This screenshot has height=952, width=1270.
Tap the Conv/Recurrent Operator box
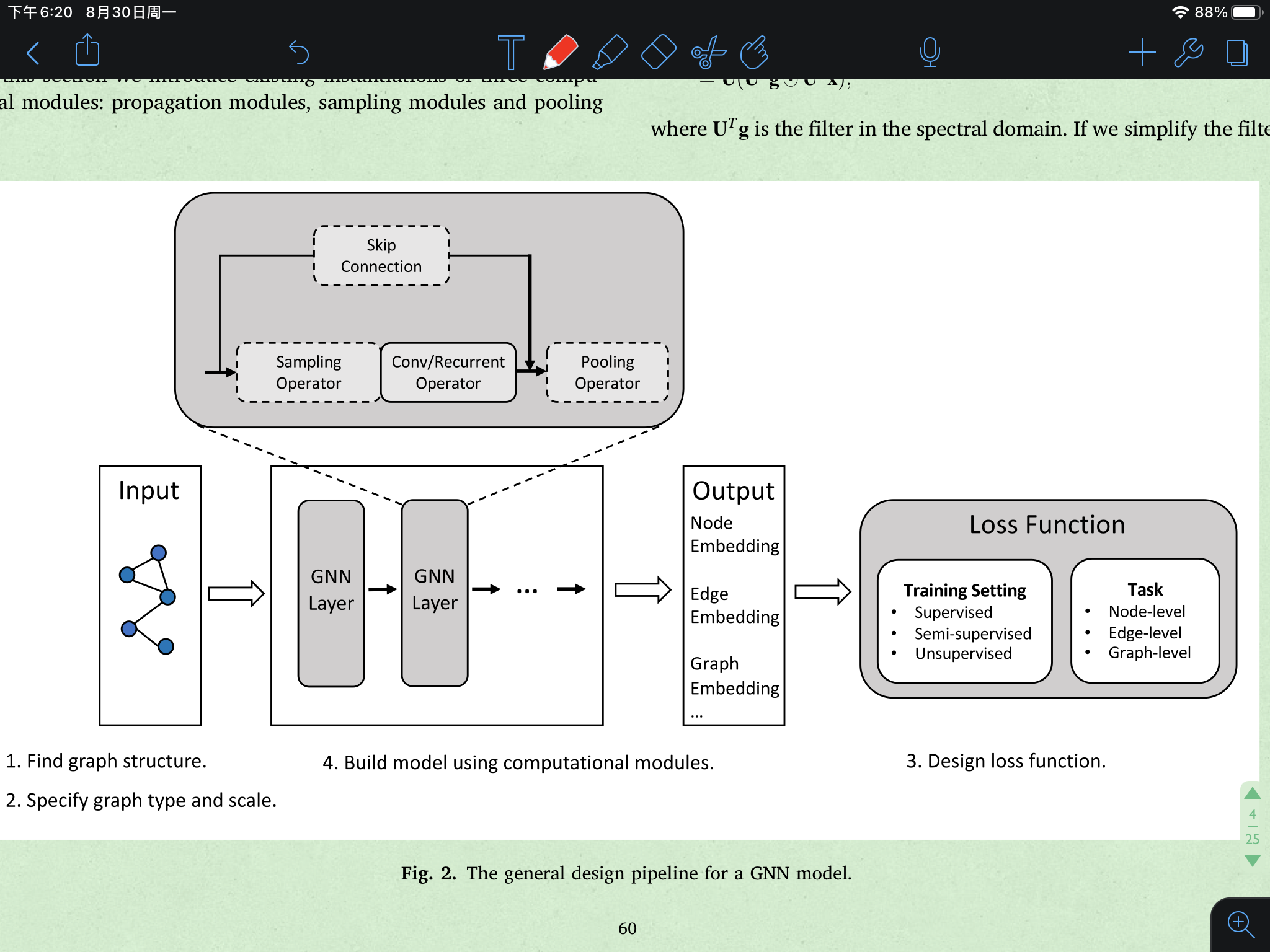[x=448, y=372]
